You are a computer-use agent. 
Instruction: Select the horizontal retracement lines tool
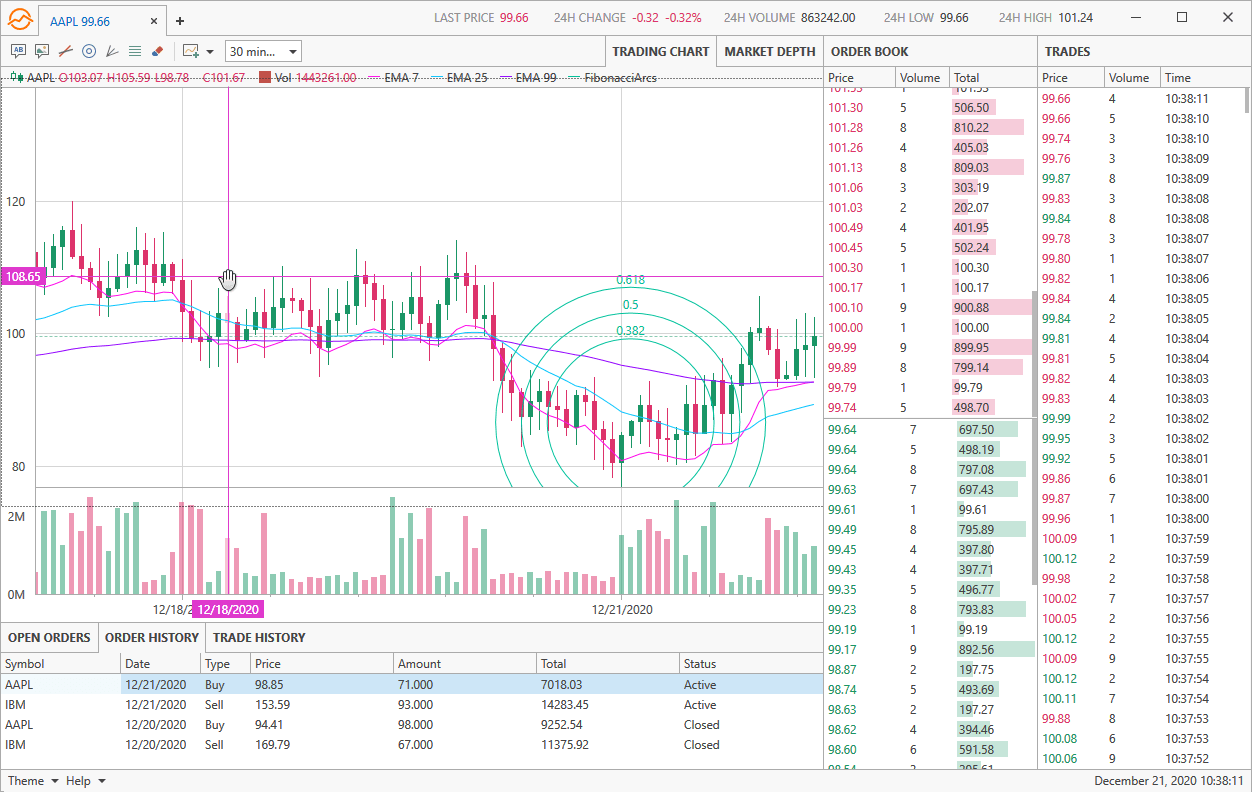click(134, 51)
